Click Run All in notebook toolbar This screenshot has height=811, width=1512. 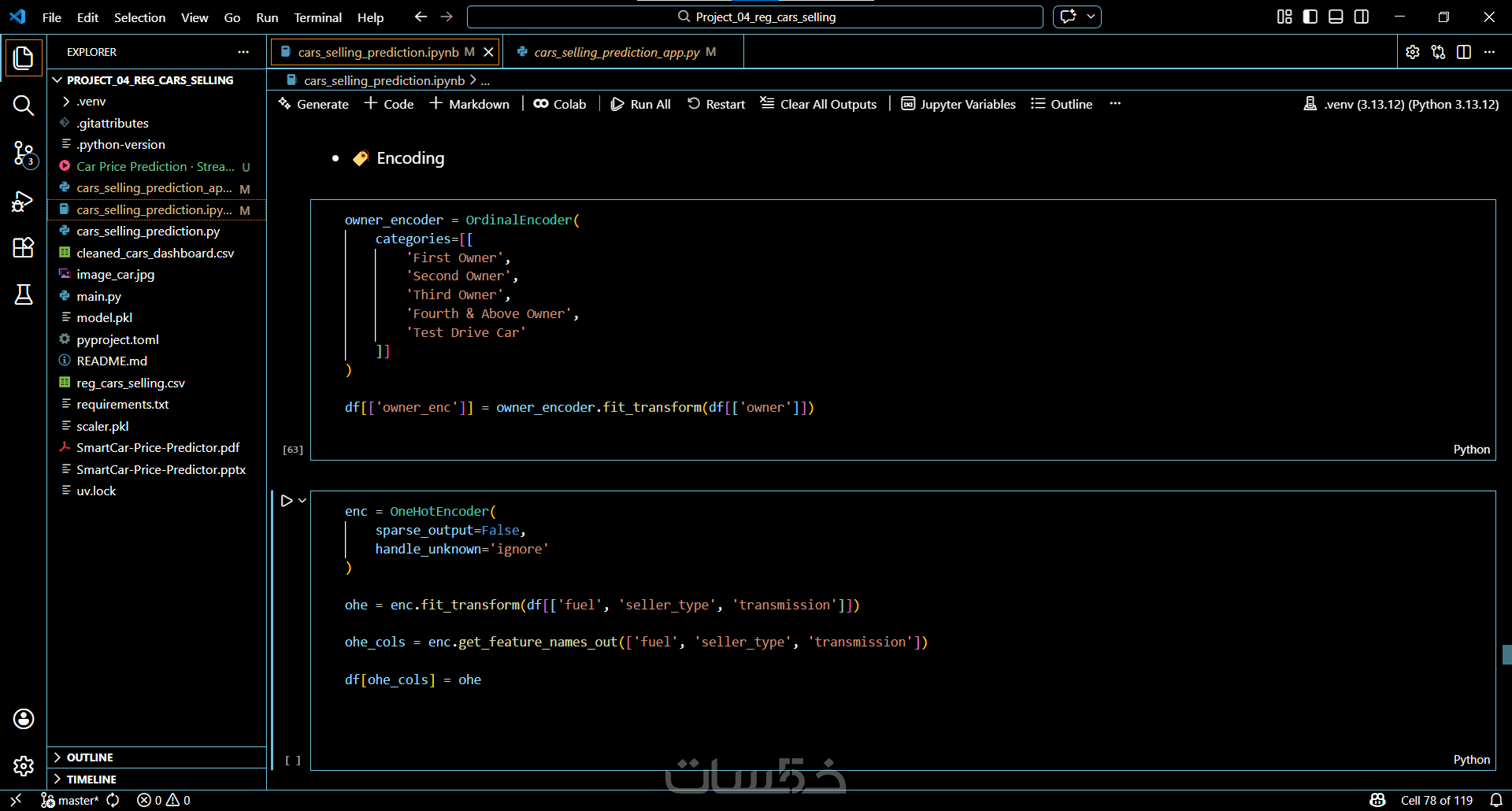(x=641, y=104)
